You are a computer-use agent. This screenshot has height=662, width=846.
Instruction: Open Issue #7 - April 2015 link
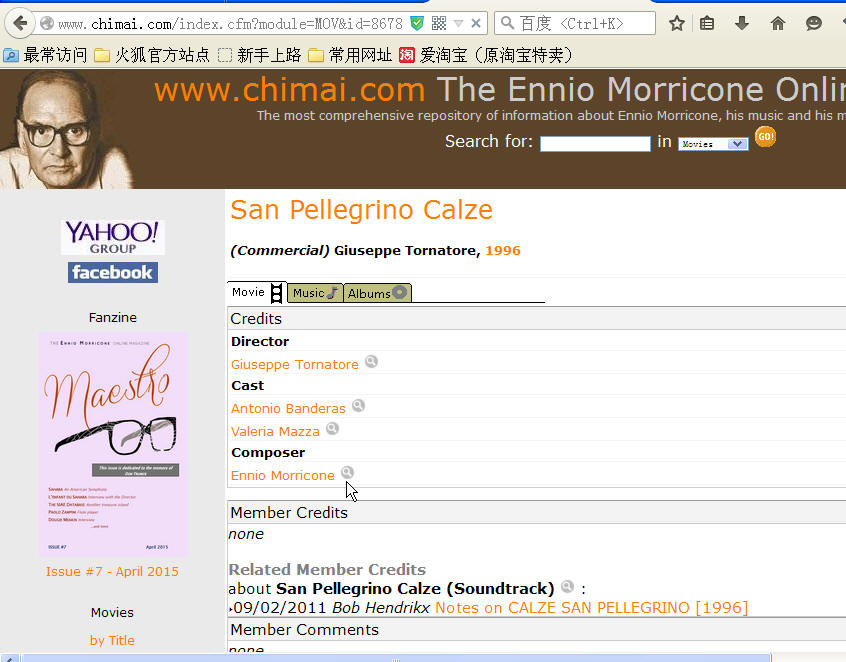pyautogui.click(x=112, y=571)
